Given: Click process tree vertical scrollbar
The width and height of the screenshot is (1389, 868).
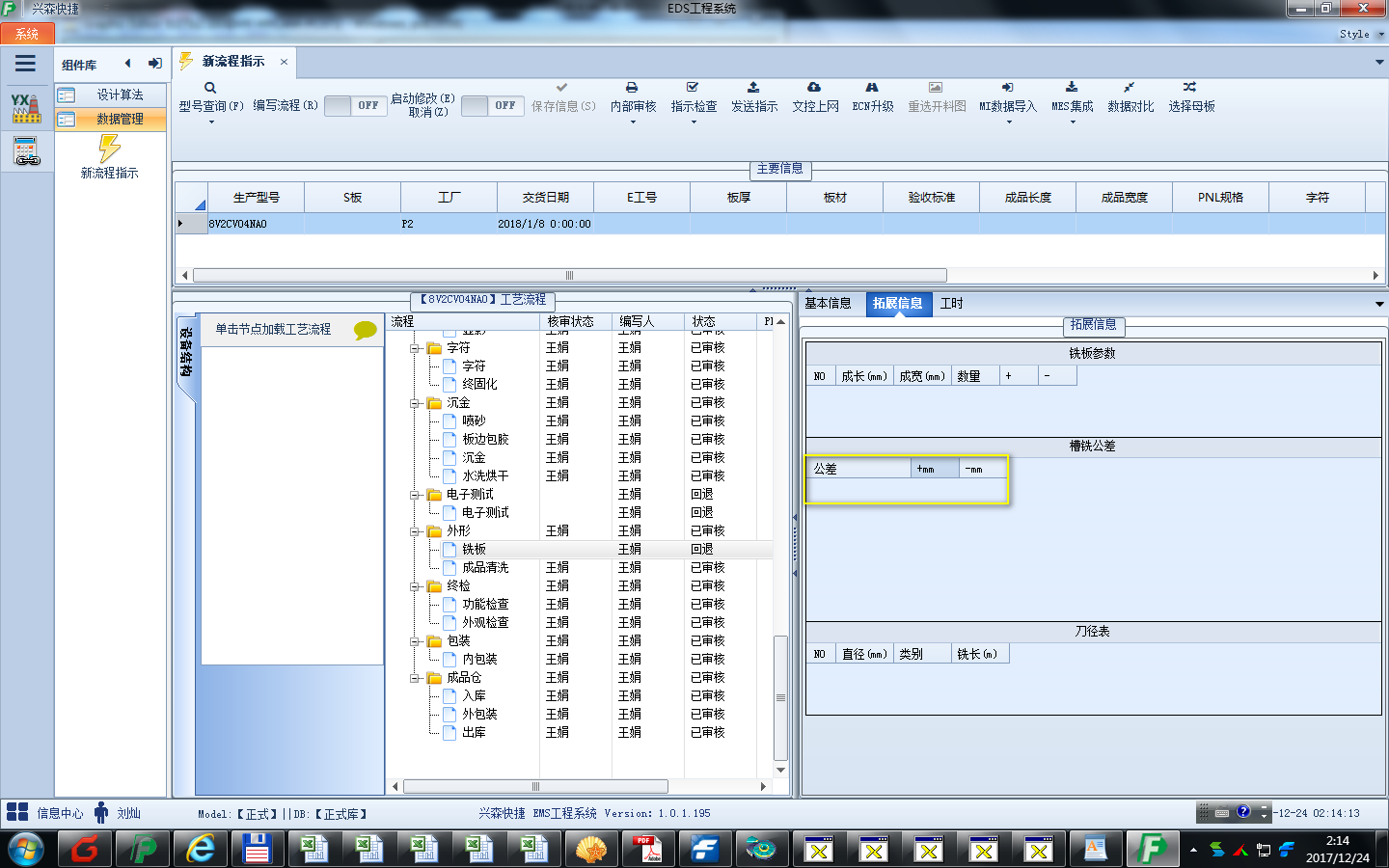Looking at the screenshot, I should pyautogui.click(x=780, y=697).
